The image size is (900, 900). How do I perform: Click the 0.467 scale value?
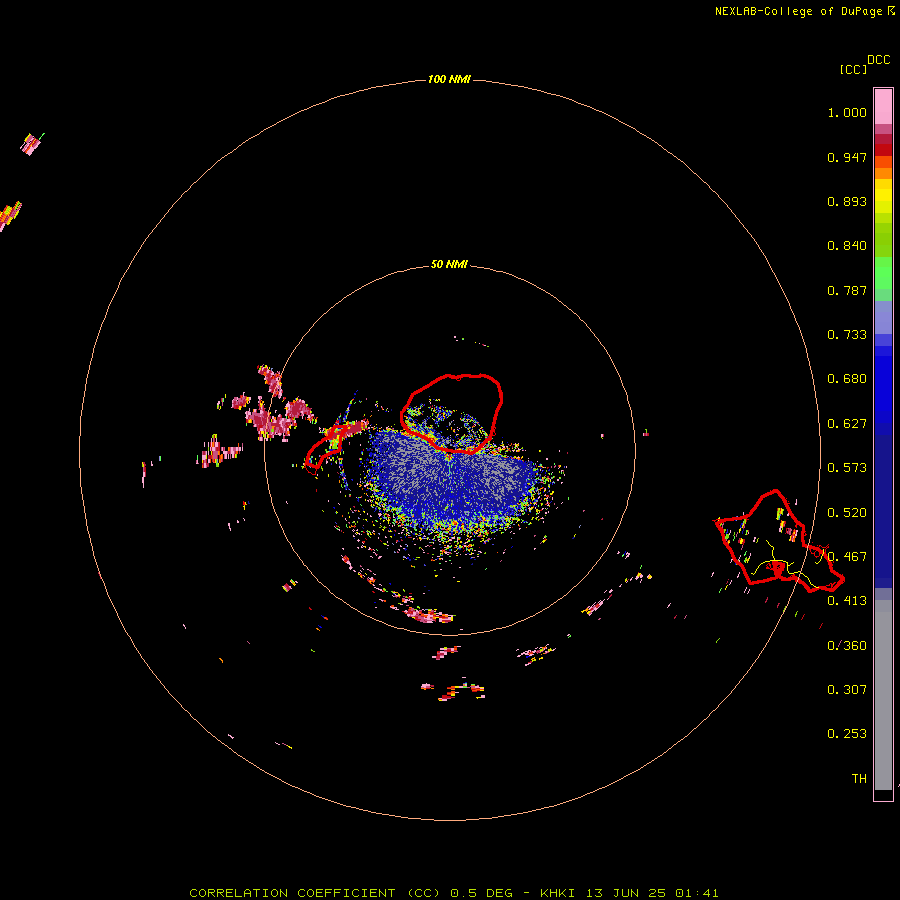(x=847, y=557)
